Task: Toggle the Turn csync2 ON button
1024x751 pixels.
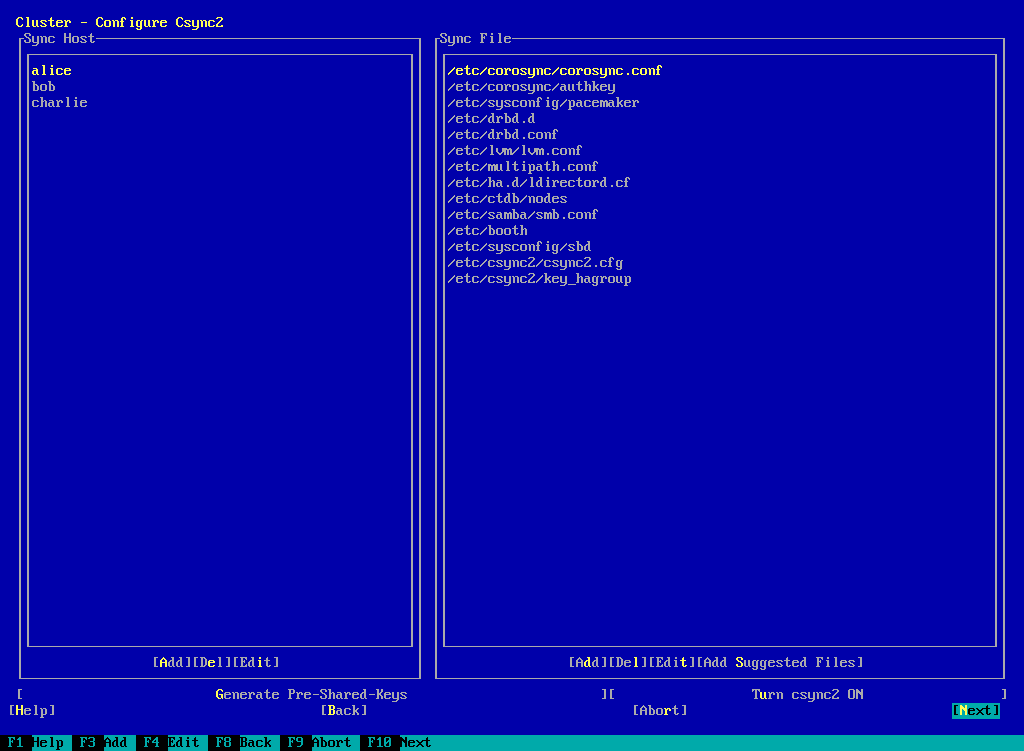Action: click(807, 694)
